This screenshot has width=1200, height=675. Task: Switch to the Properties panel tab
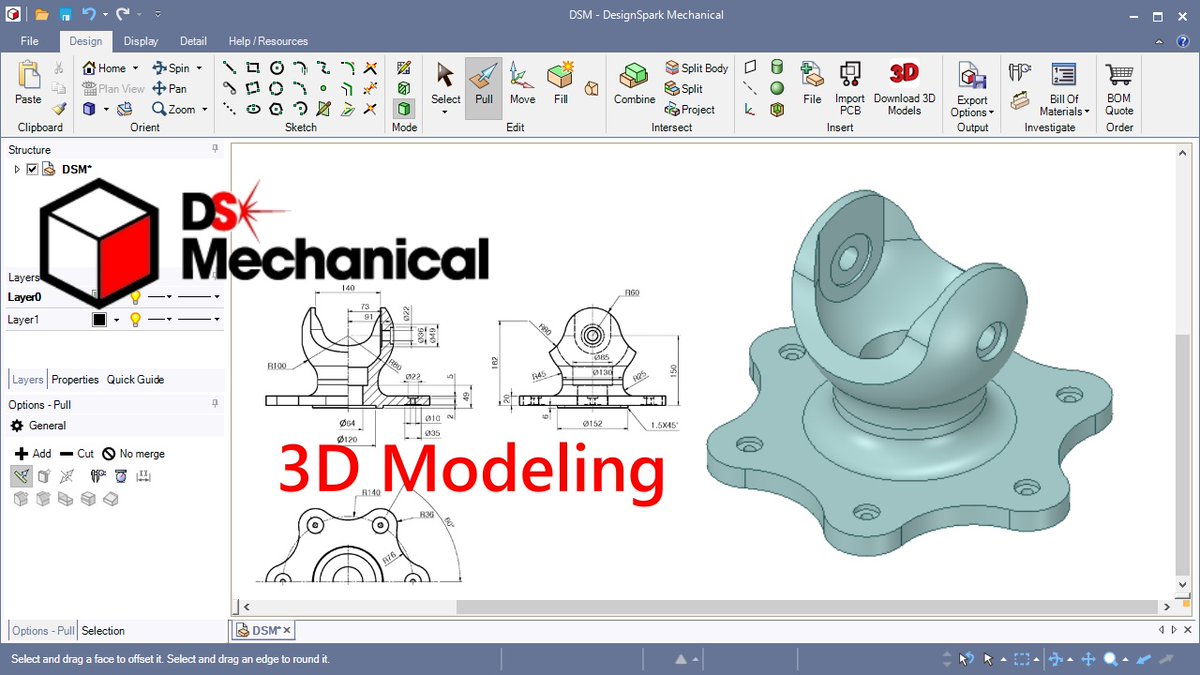(x=75, y=380)
